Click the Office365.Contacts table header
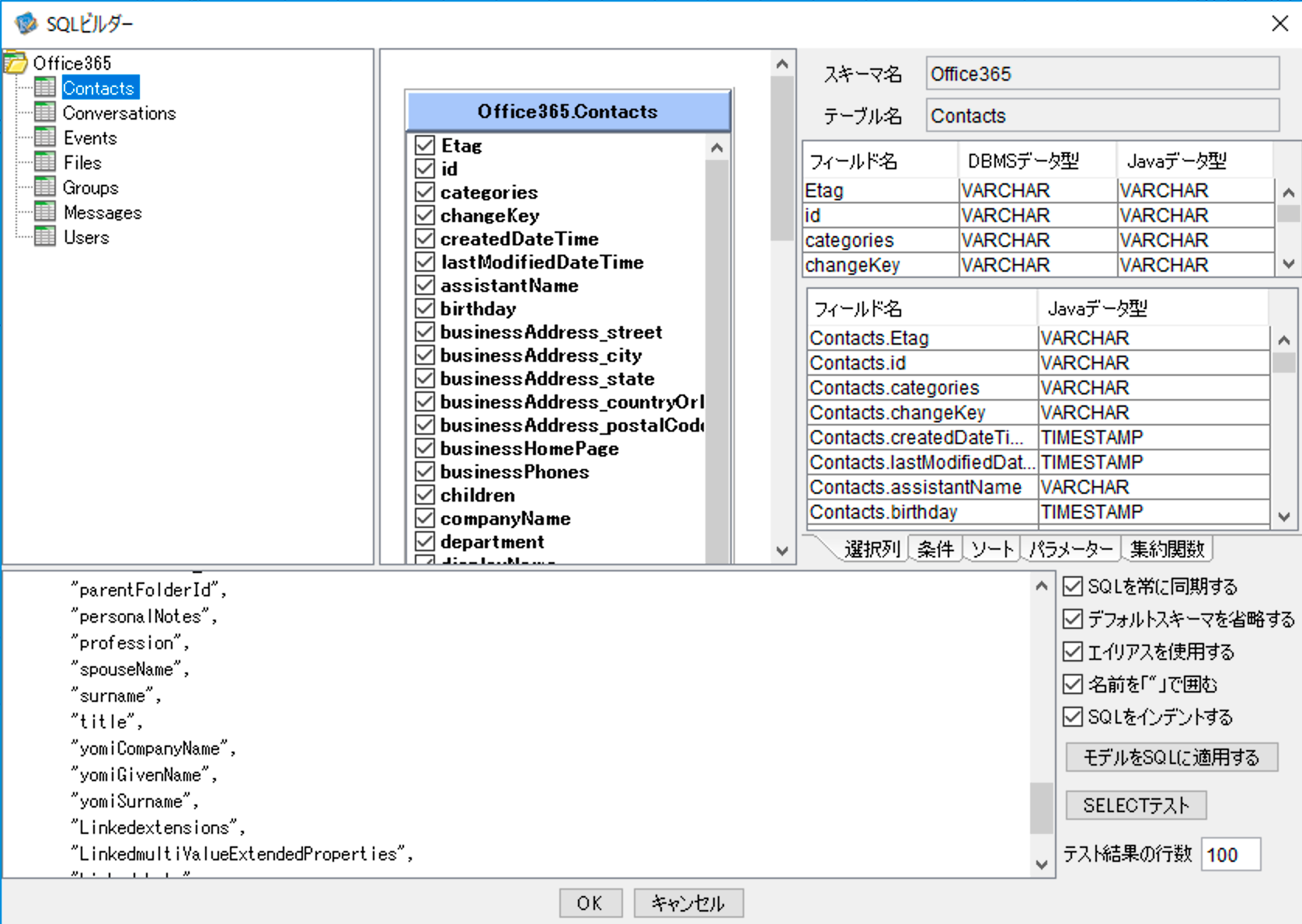This screenshot has width=1302, height=924. coord(568,112)
